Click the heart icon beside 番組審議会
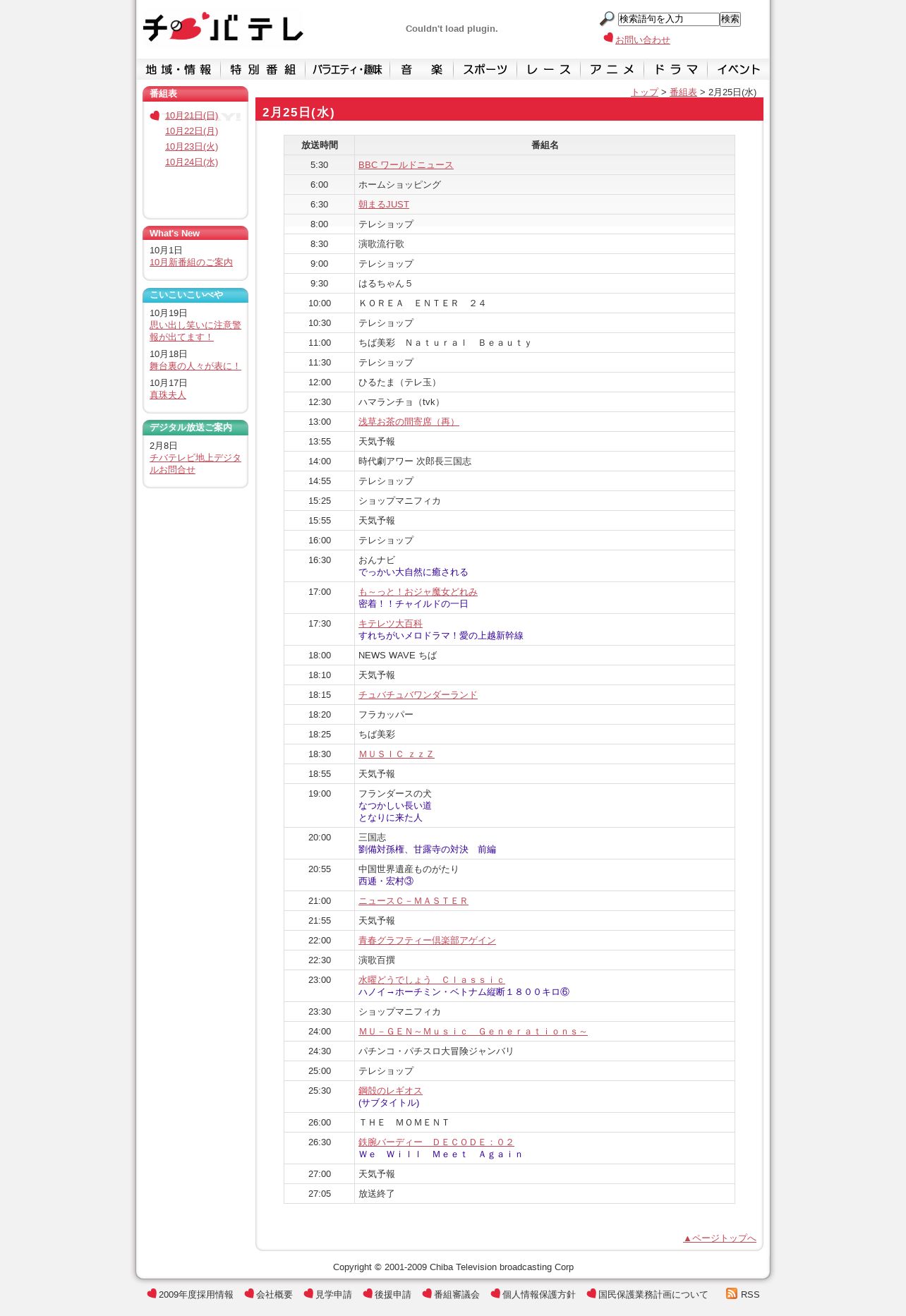906x1316 pixels. (x=427, y=1293)
